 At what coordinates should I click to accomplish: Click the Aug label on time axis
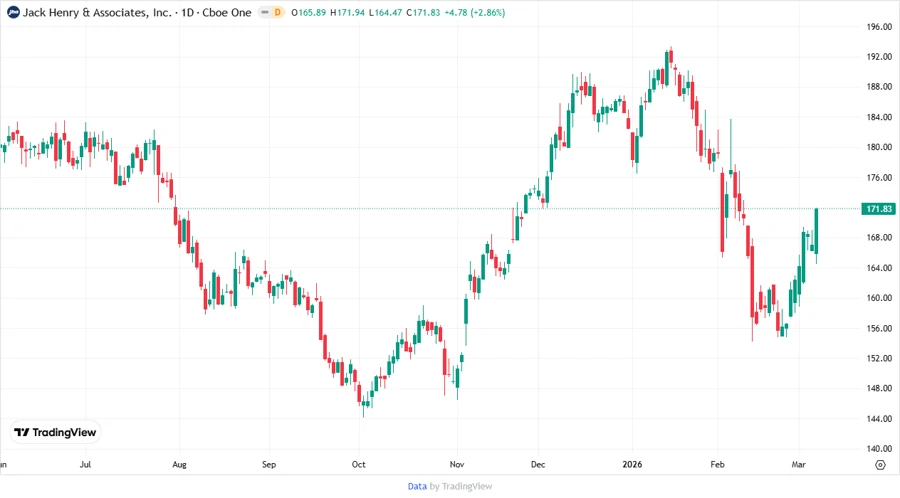179,464
